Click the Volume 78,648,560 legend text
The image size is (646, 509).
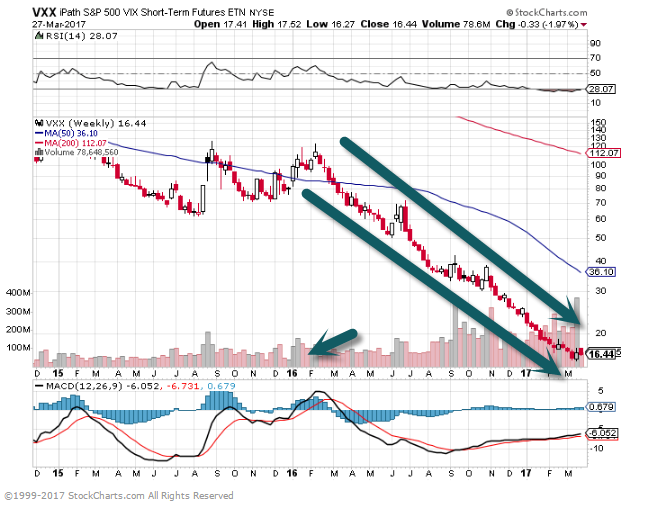[82, 152]
